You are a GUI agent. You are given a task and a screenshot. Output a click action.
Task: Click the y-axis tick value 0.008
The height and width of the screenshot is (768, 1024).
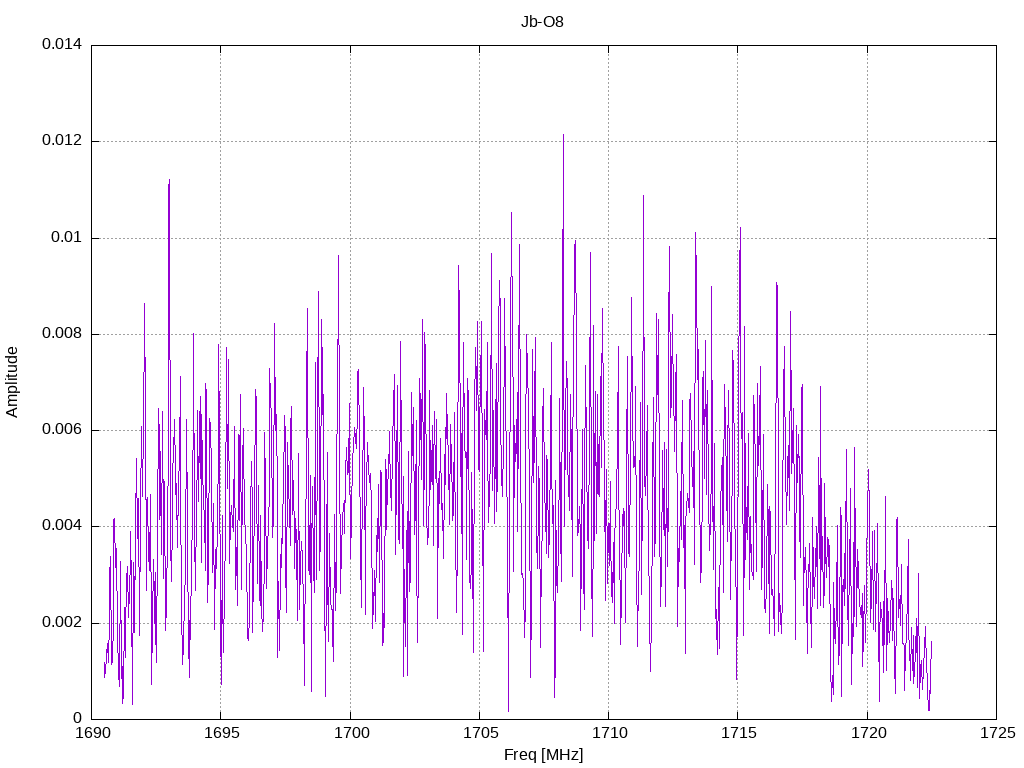tap(62, 334)
